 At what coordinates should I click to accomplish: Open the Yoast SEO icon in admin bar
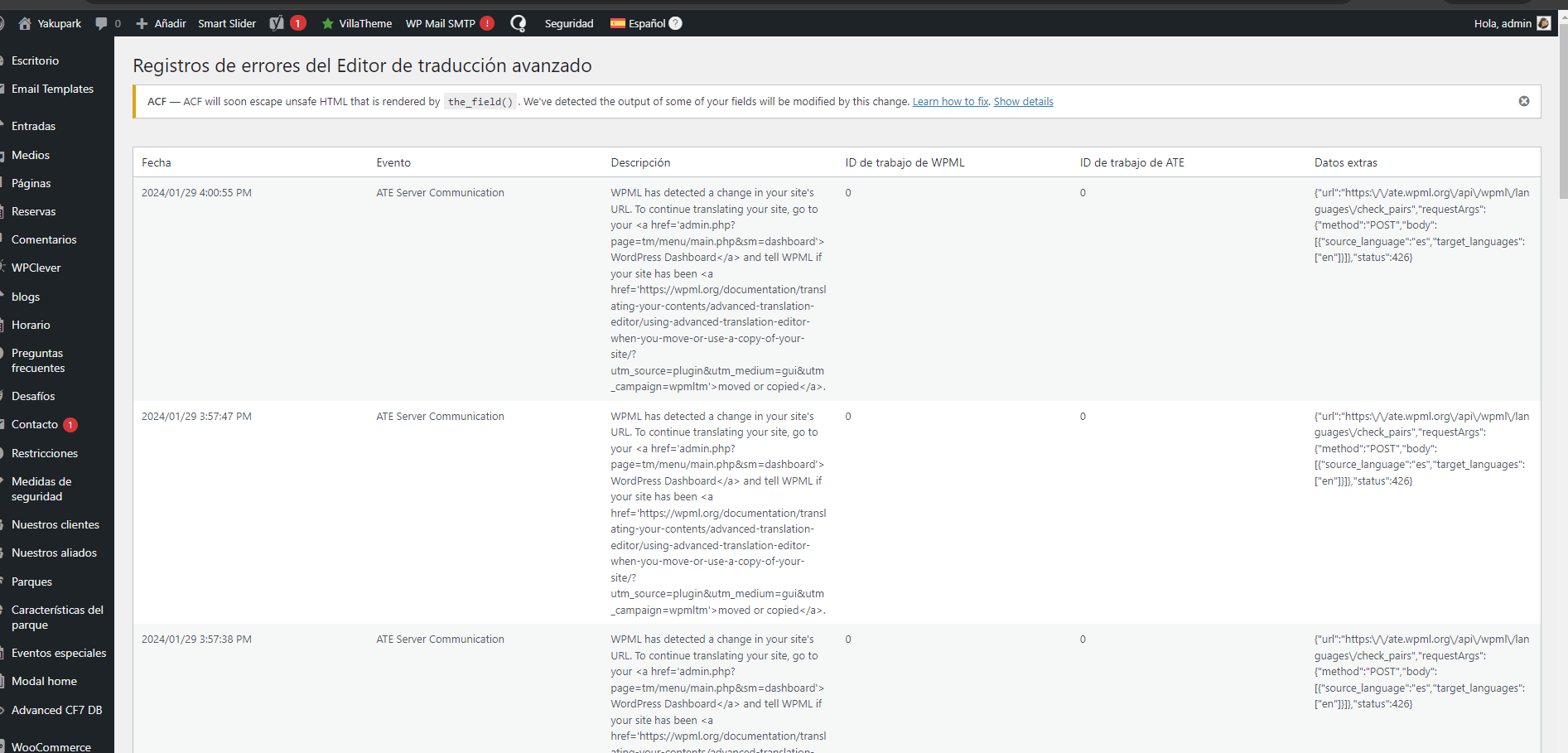click(277, 23)
